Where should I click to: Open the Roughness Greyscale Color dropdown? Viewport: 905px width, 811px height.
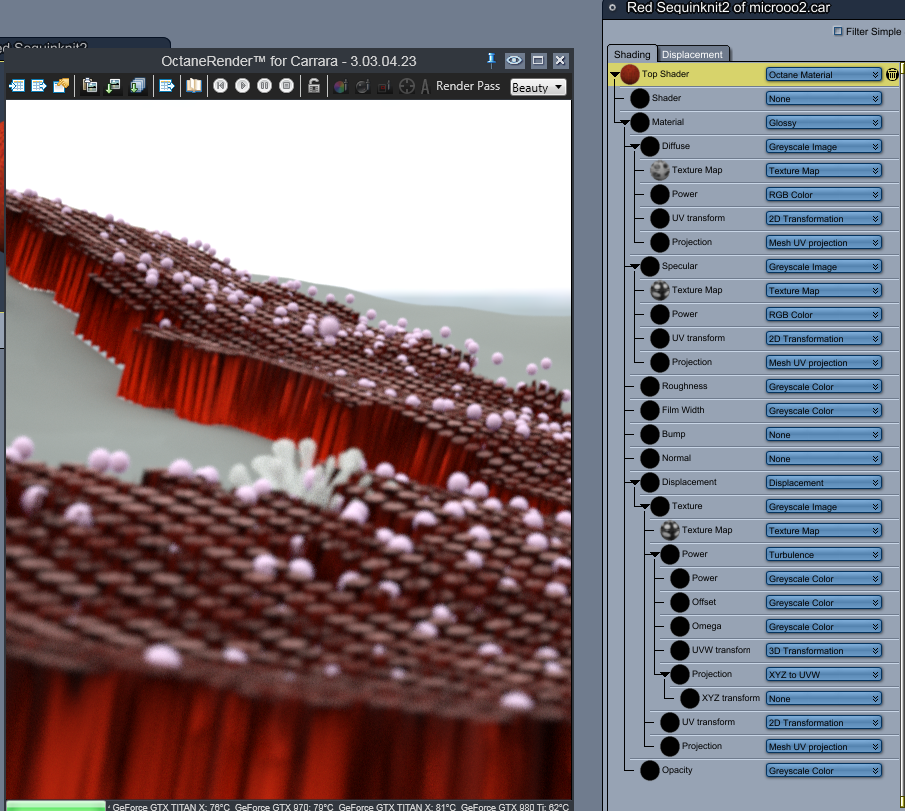tap(824, 387)
